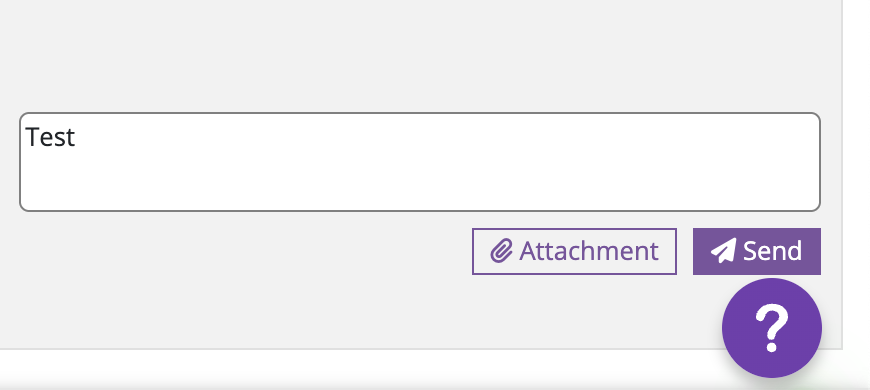The height and width of the screenshot is (390, 870).
Task: Attach a file using the paperclip
Action: [x=501, y=251]
